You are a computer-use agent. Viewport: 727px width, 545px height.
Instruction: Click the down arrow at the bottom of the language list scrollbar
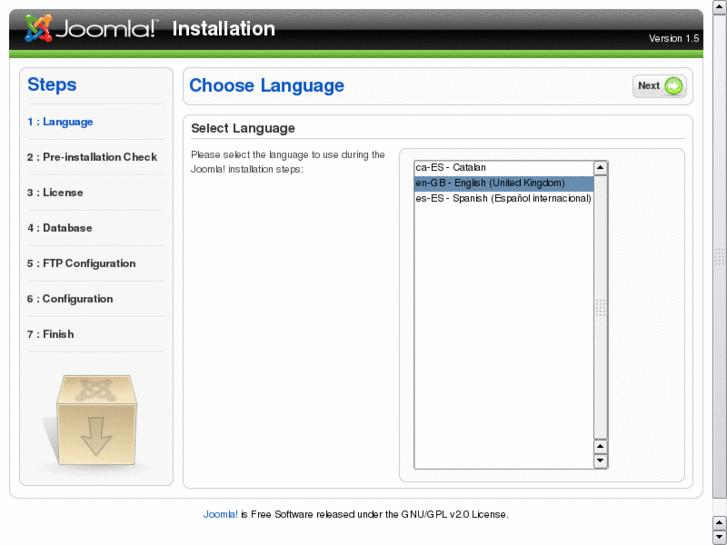pyautogui.click(x=600, y=461)
